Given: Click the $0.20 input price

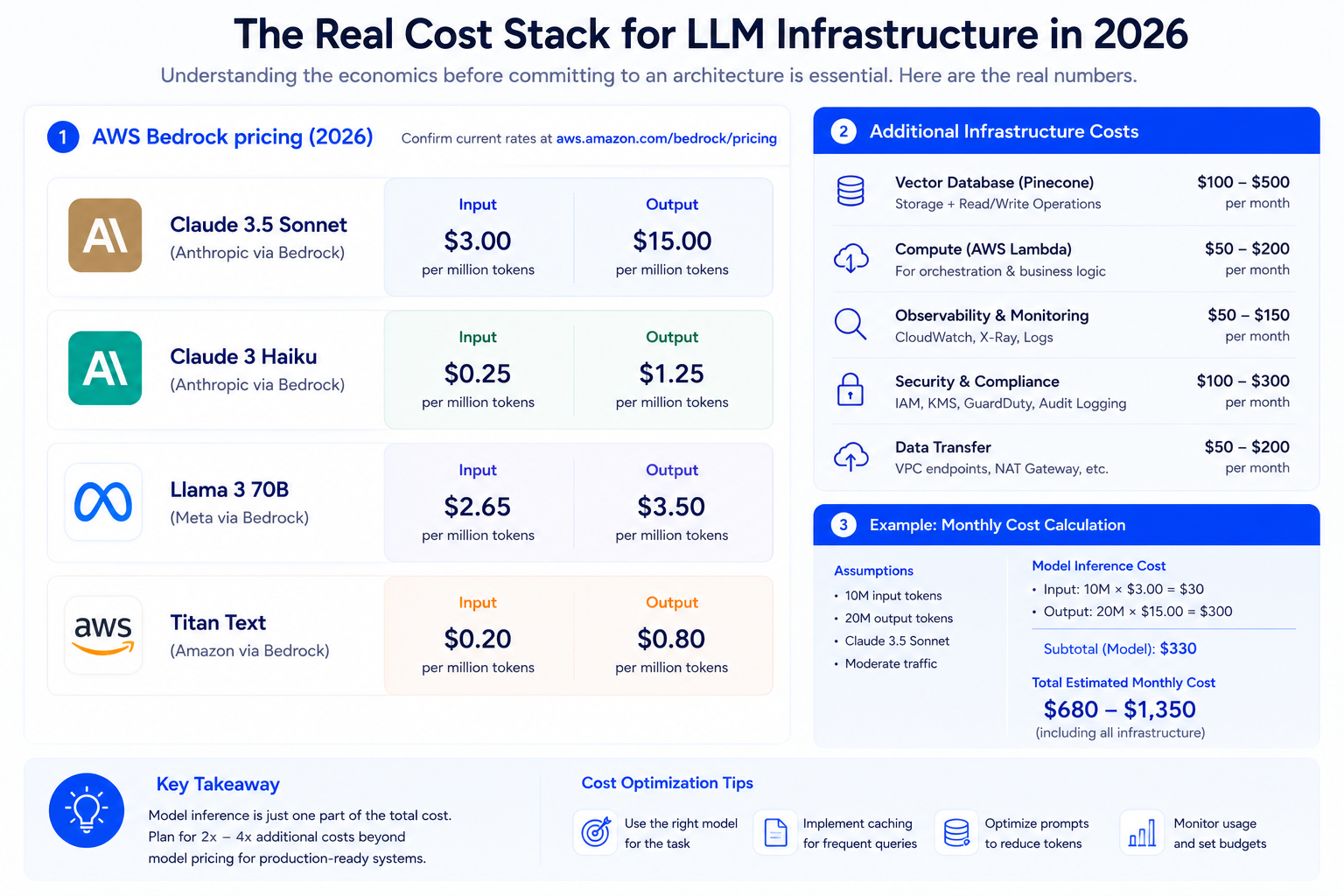Looking at the screenshot, I should tap(478, 639).
